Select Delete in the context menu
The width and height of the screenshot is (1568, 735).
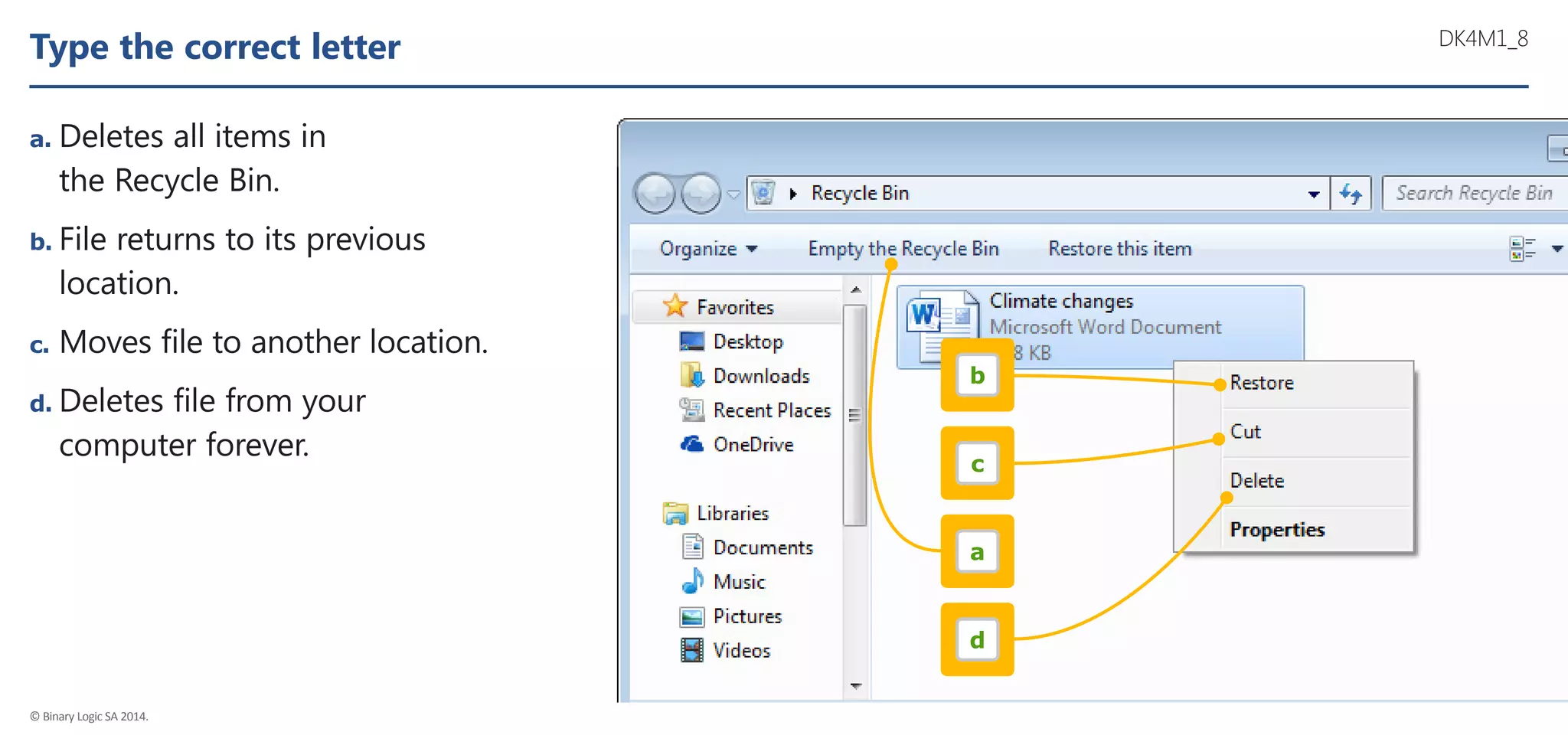pyautogui.click(x=1257, y=481)
